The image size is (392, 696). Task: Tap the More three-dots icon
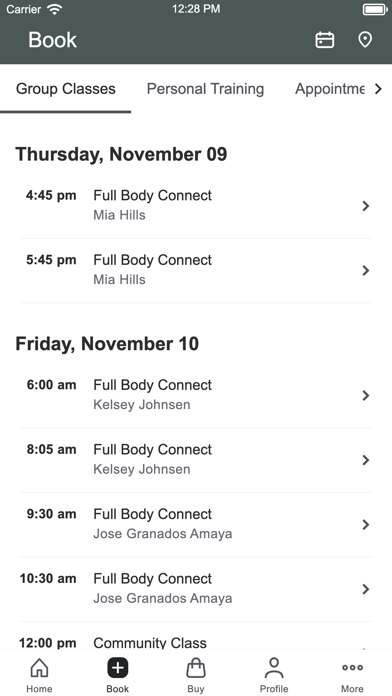pyautogui.click(x=352, y=668)
